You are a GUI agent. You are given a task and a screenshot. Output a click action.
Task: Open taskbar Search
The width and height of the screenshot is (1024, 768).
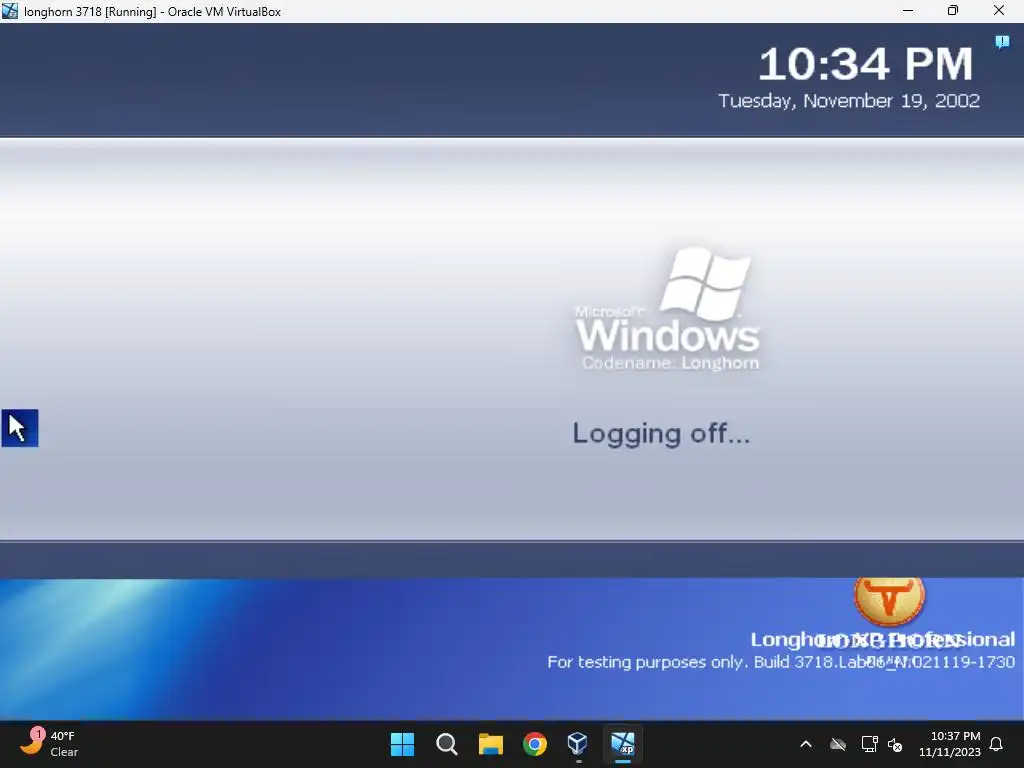point(447,744)
